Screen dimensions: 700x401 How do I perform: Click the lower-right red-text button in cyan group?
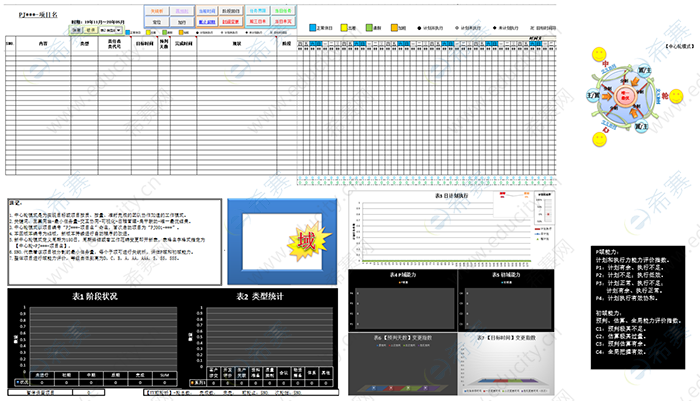pos(283,21)
